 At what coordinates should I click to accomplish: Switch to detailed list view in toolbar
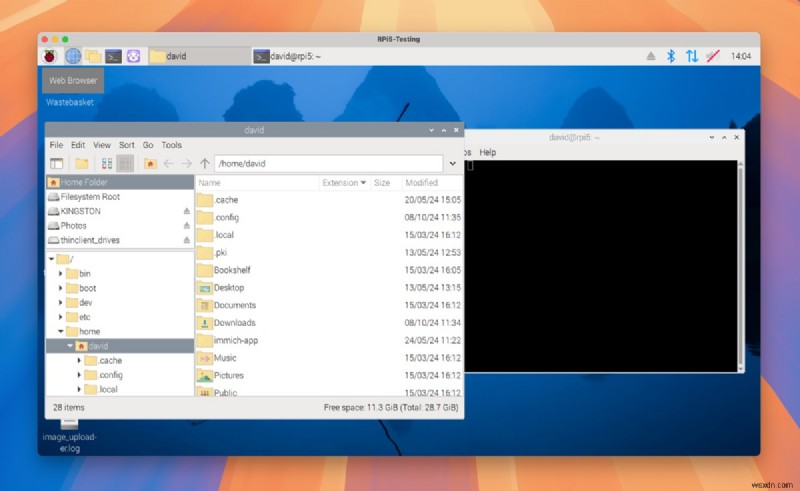coord(125,163)
